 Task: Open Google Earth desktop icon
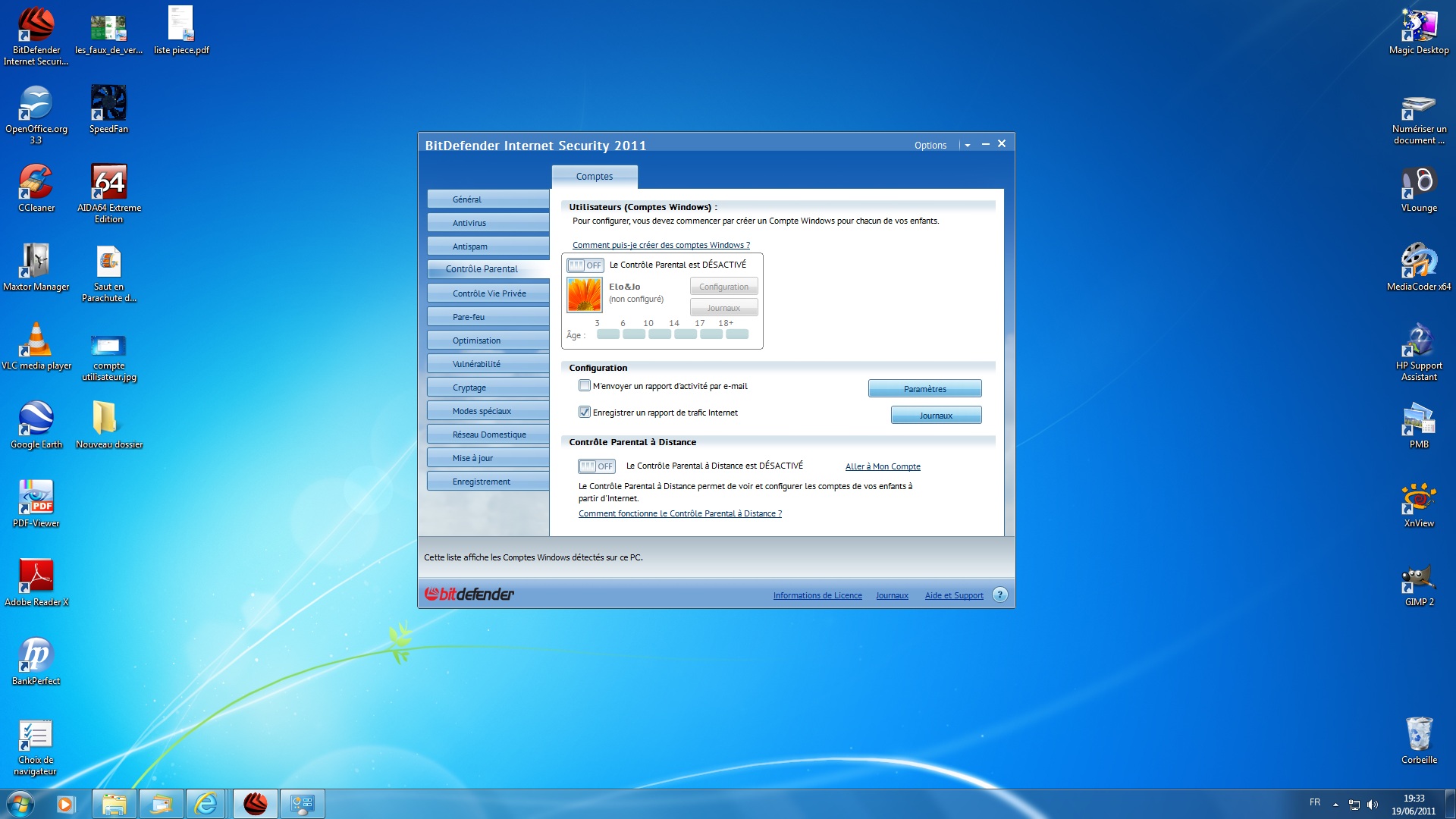click(36, 424)
